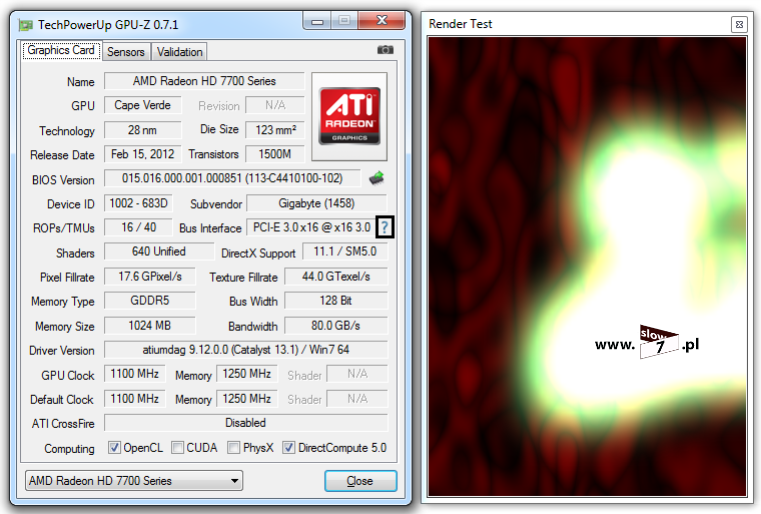Switch to the Validation tab
The width and height of the screenshot is (761, 514).
179,51
